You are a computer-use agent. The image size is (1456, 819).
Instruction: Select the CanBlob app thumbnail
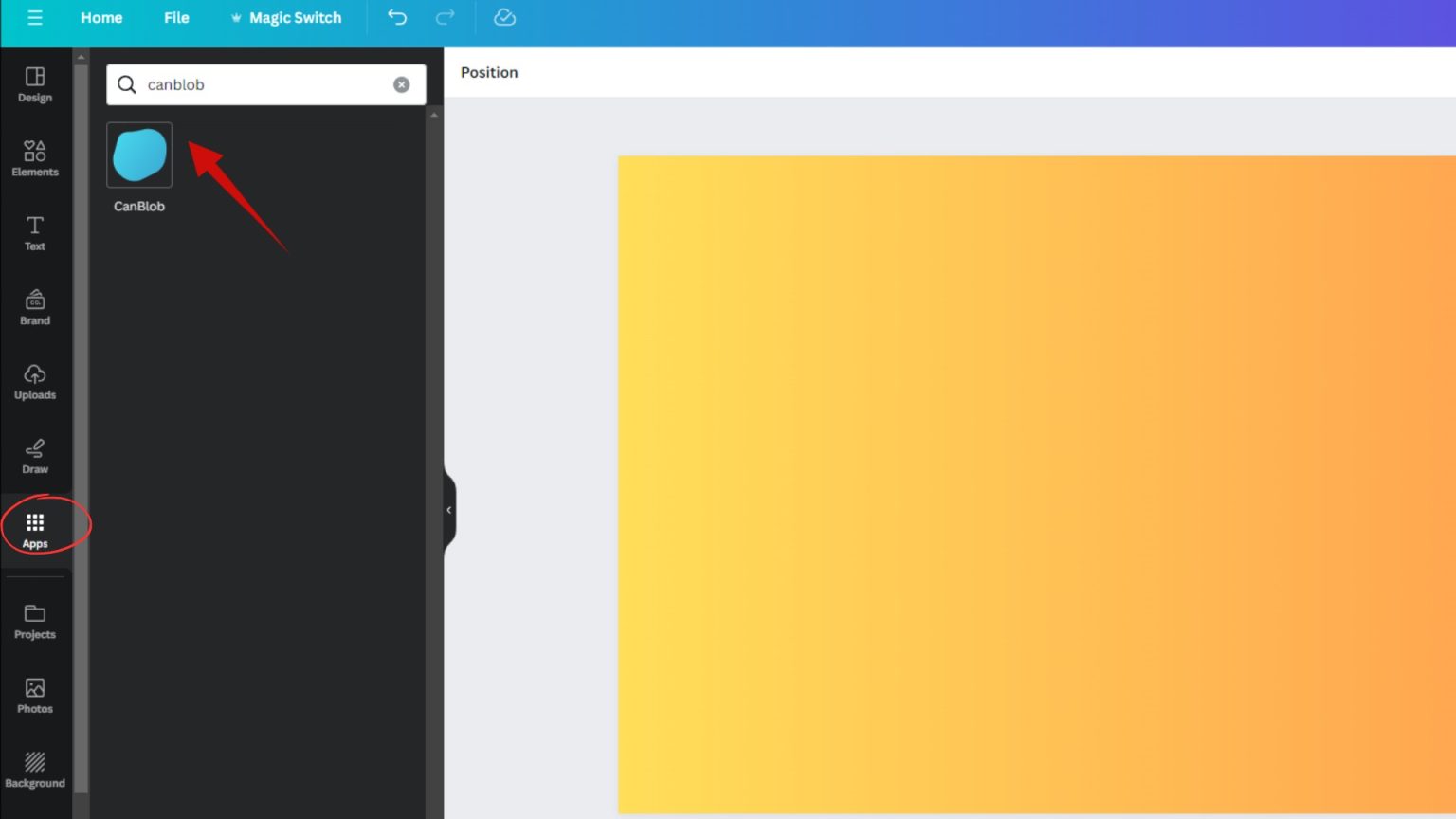pos(139,155)
